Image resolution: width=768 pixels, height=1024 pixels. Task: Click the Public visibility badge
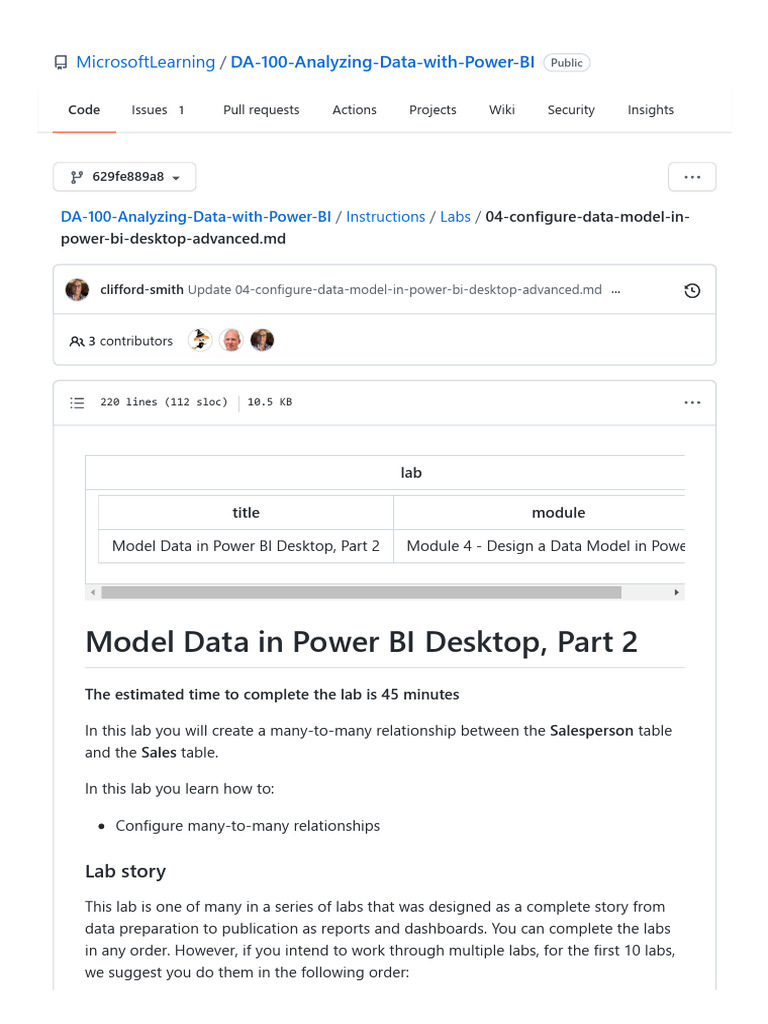pyautogui.click(x=566, y=63)
